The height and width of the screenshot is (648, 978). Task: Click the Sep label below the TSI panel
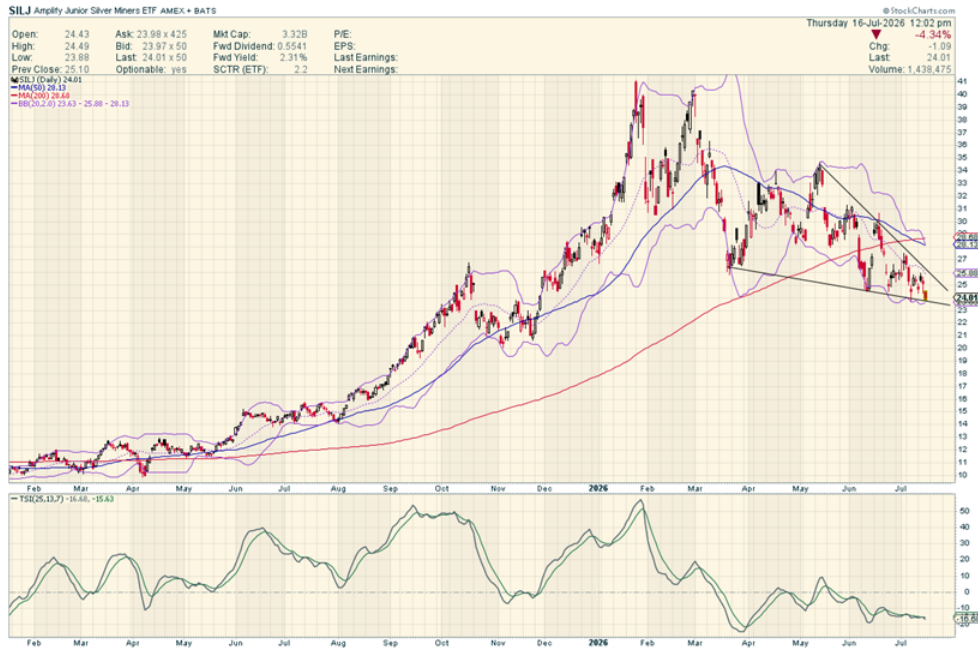[x=390, y=642]
